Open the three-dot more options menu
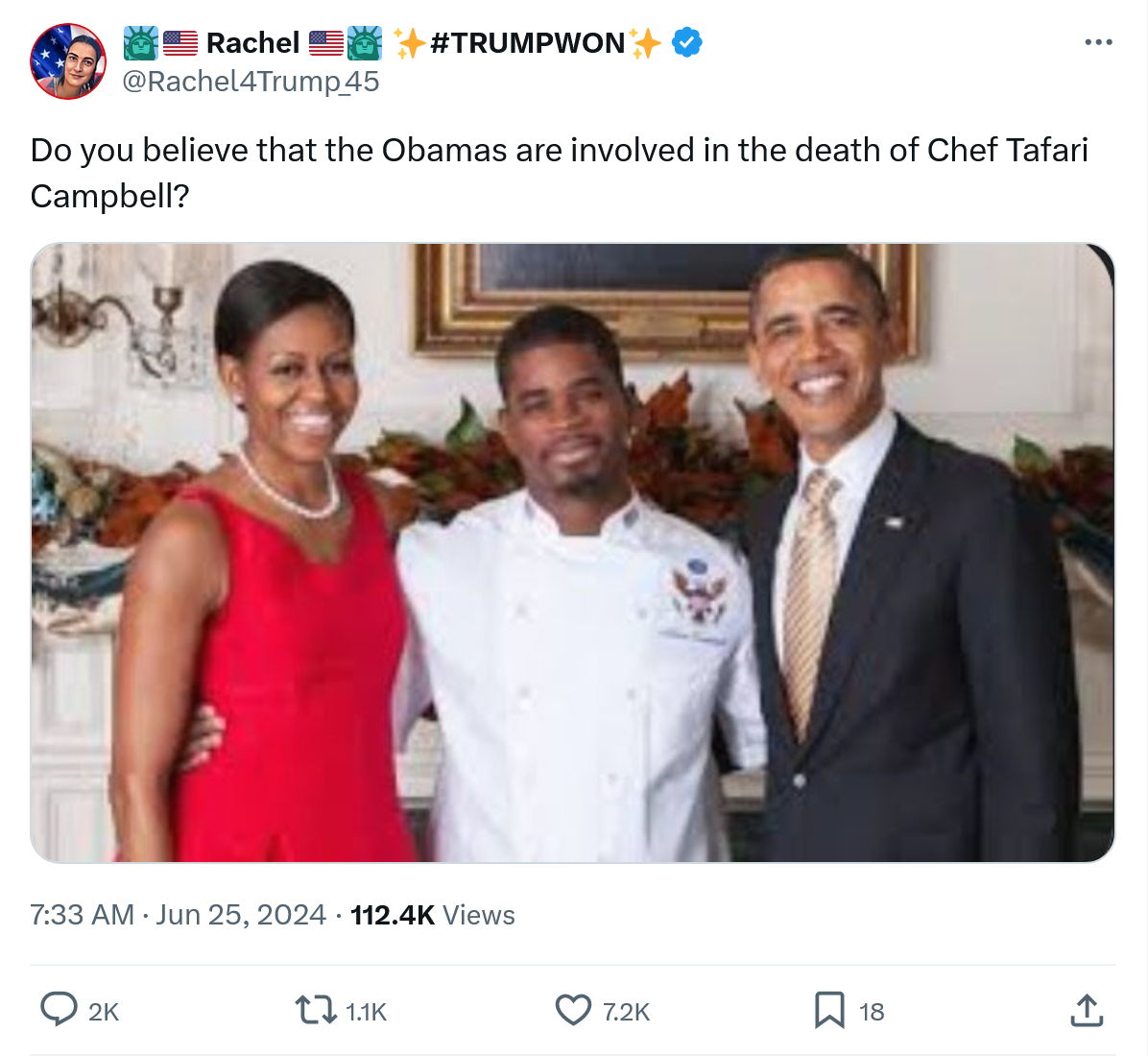Image resolution: width=1148 pixels, height=1056 pixels. (x=1098, y=42)
